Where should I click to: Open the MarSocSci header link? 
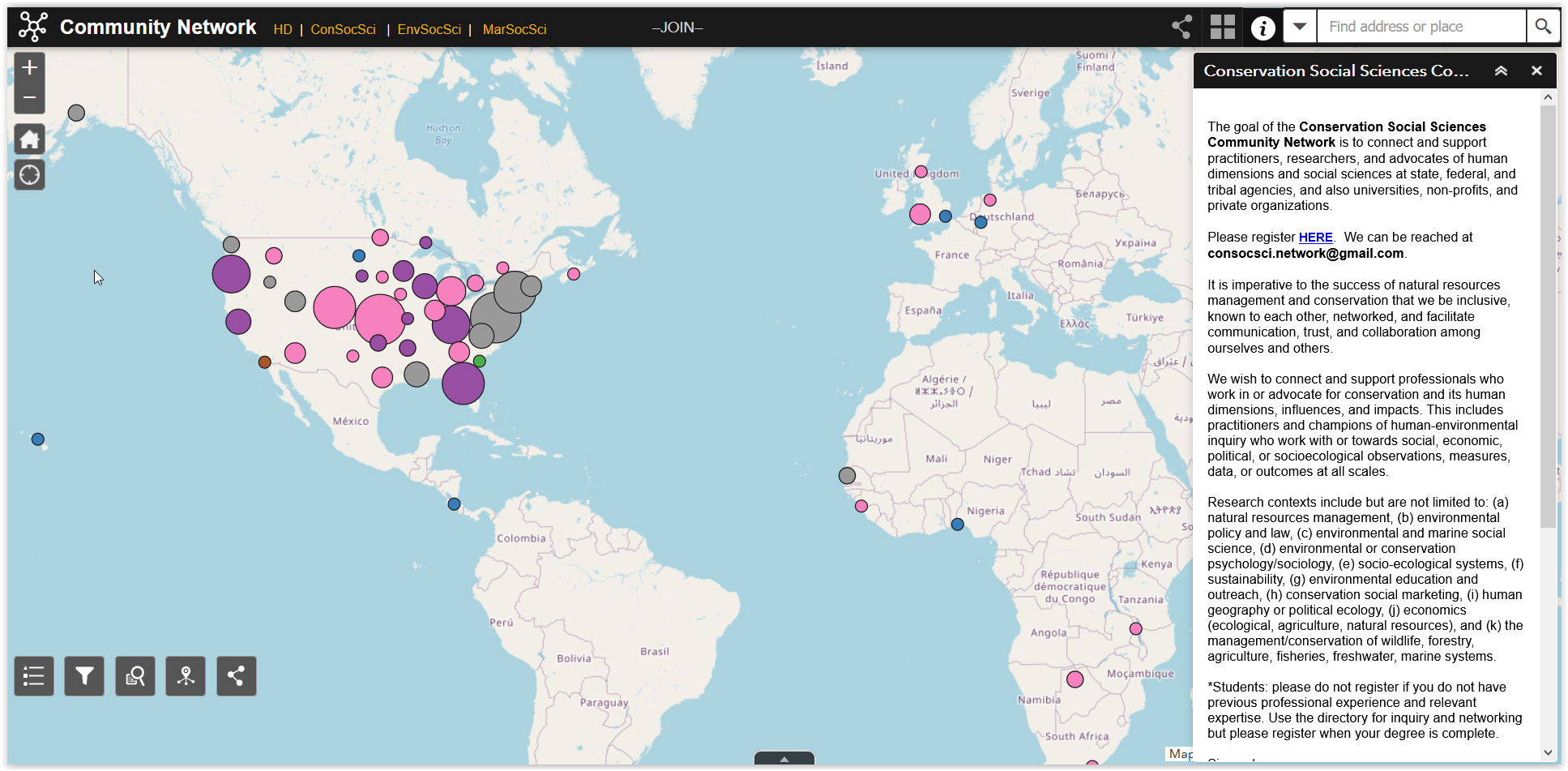(515, 30)
